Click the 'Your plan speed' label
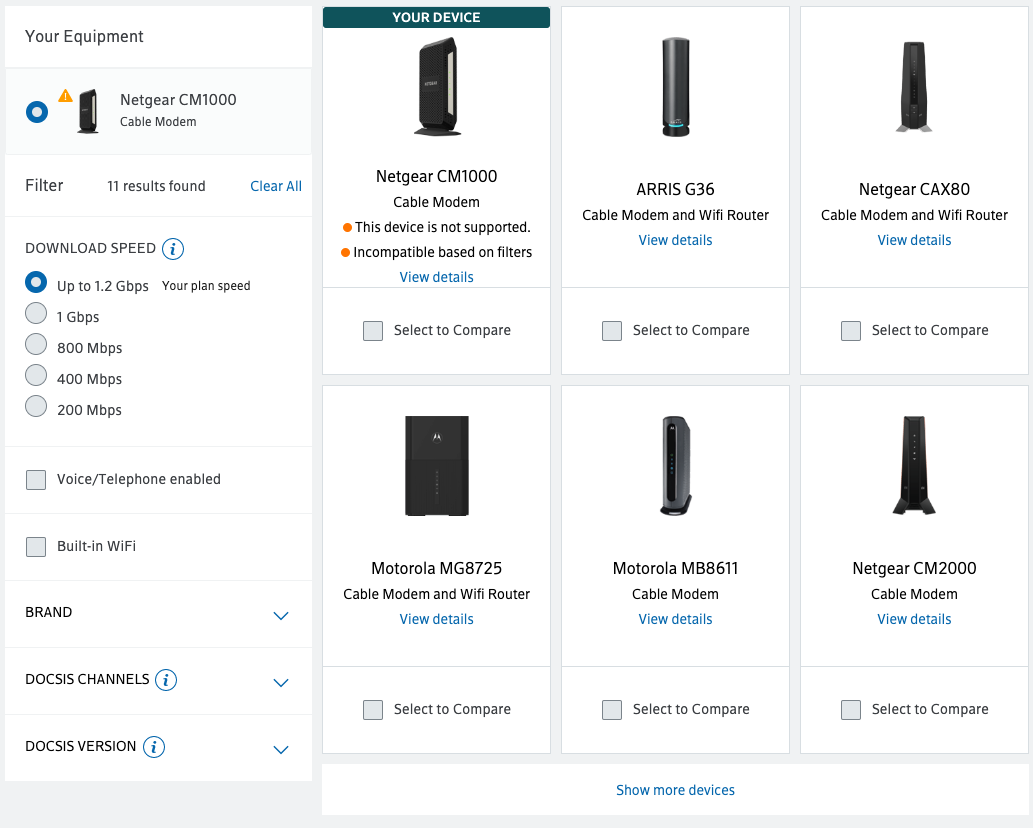The height and width of the screenshot is (828, 1033). [206, 285]
